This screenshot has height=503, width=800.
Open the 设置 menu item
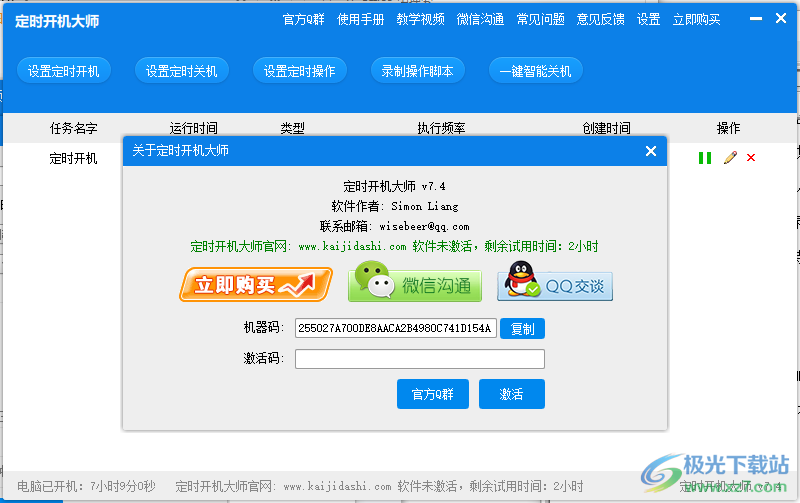(x=648, y=20)
